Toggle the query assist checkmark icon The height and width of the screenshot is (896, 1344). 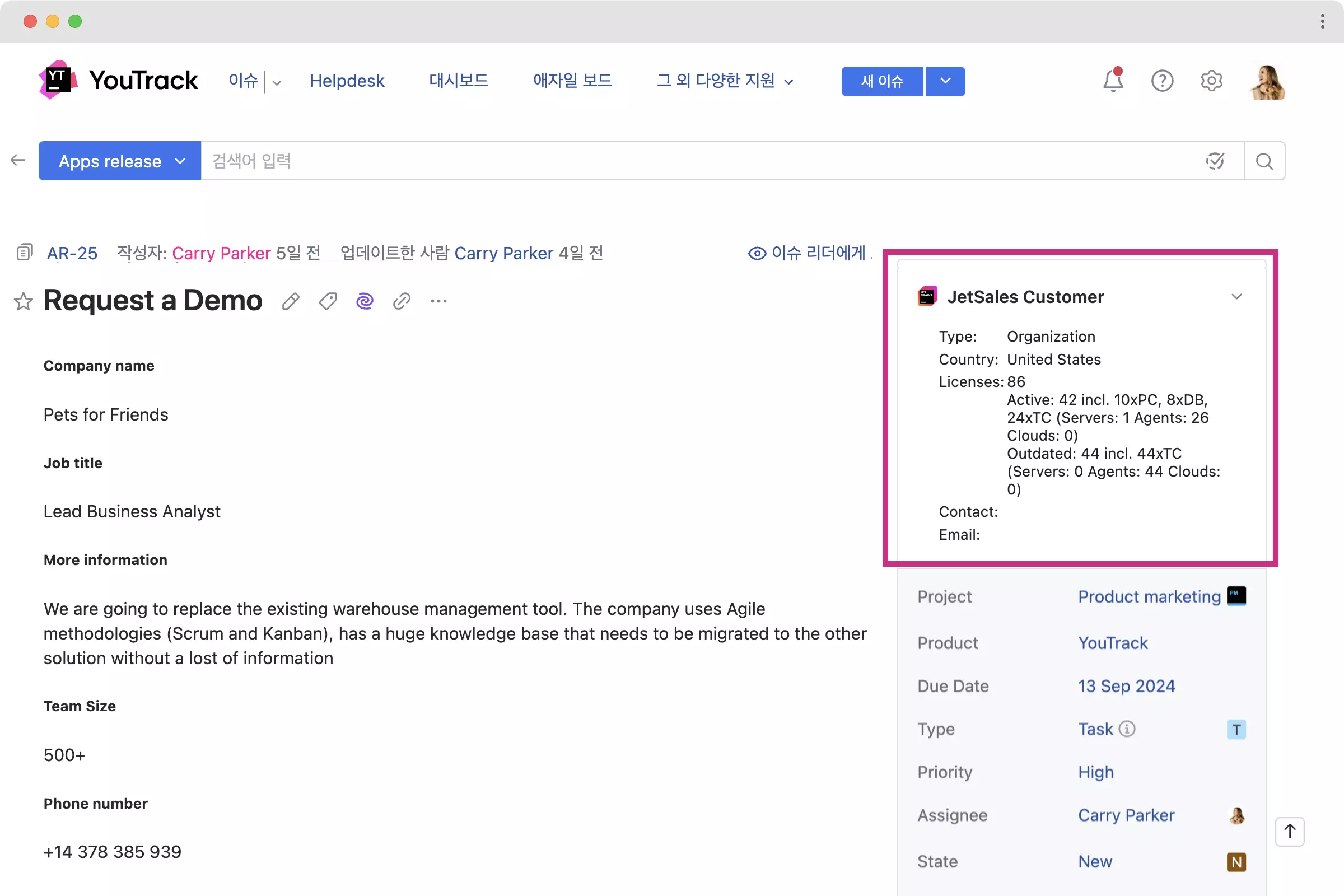[1215, 161]
